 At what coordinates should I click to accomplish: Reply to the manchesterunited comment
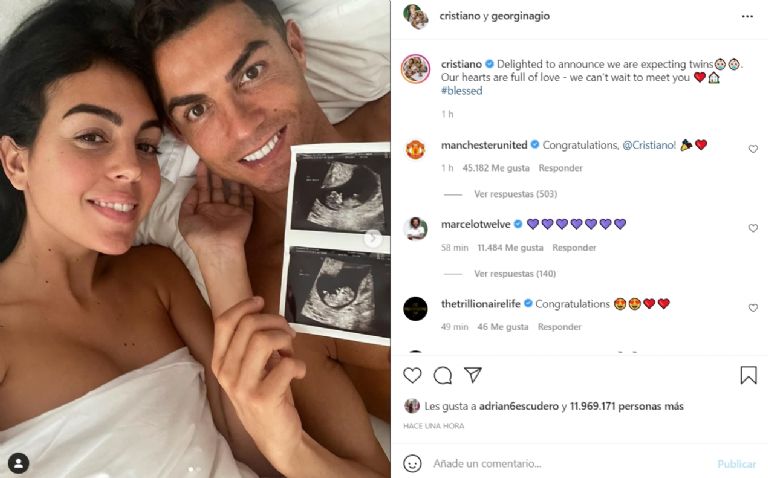click(x=560, y=168)
